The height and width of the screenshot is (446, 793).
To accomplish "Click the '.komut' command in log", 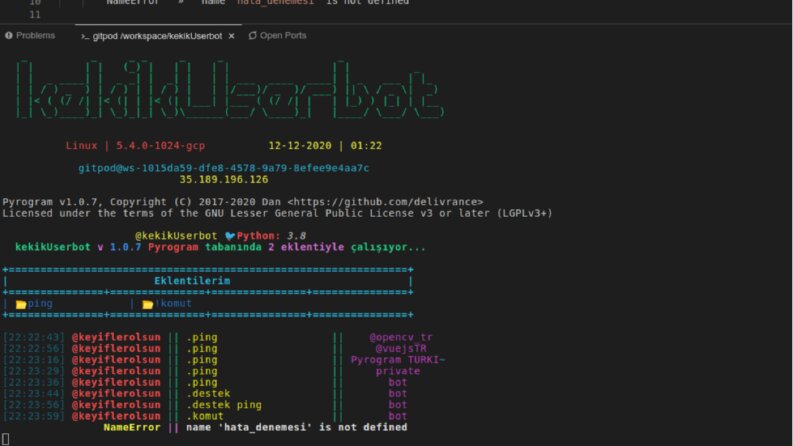I will coord(205,416).
